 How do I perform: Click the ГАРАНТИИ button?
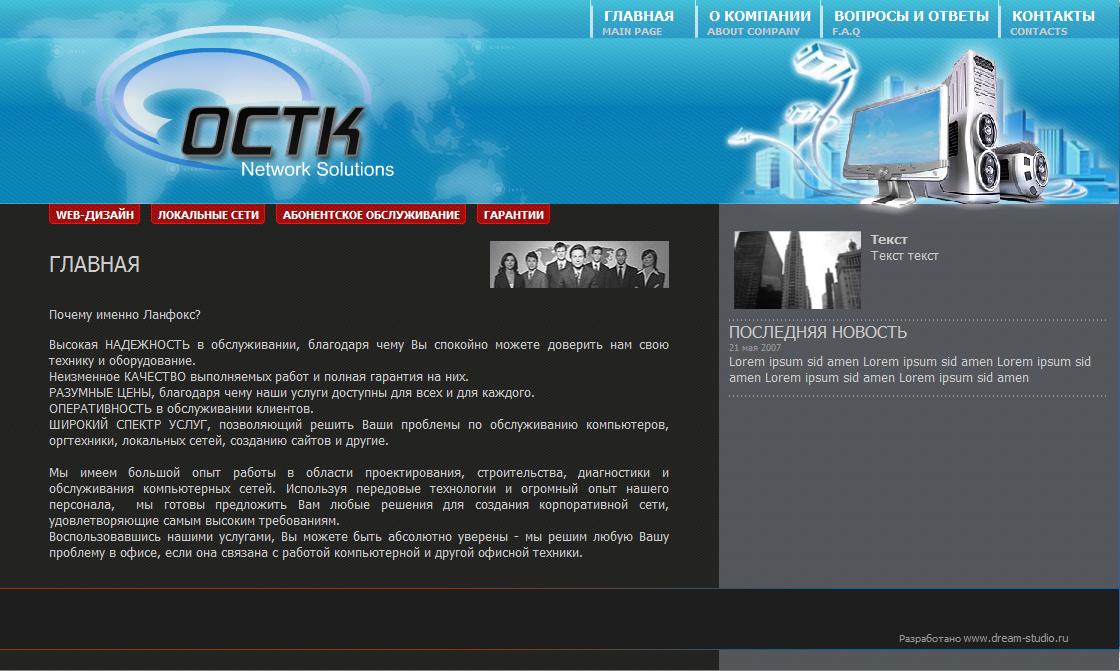coord(514,214)
